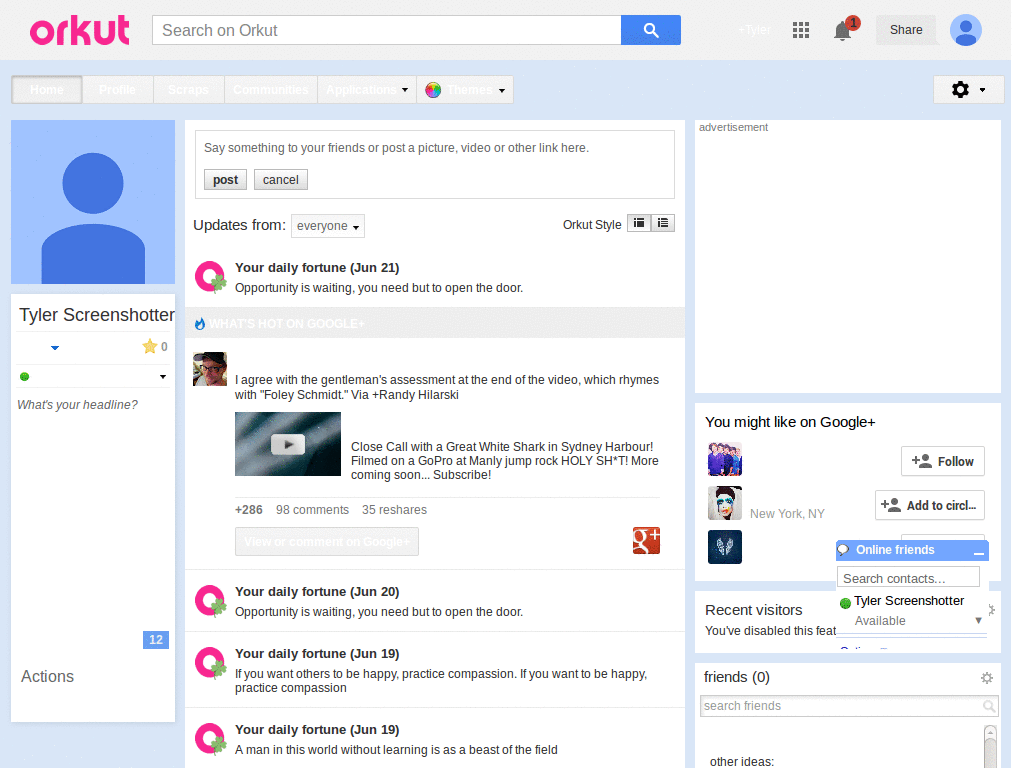
Task: Click the 35 reshares text
Action: coord(394,510)
